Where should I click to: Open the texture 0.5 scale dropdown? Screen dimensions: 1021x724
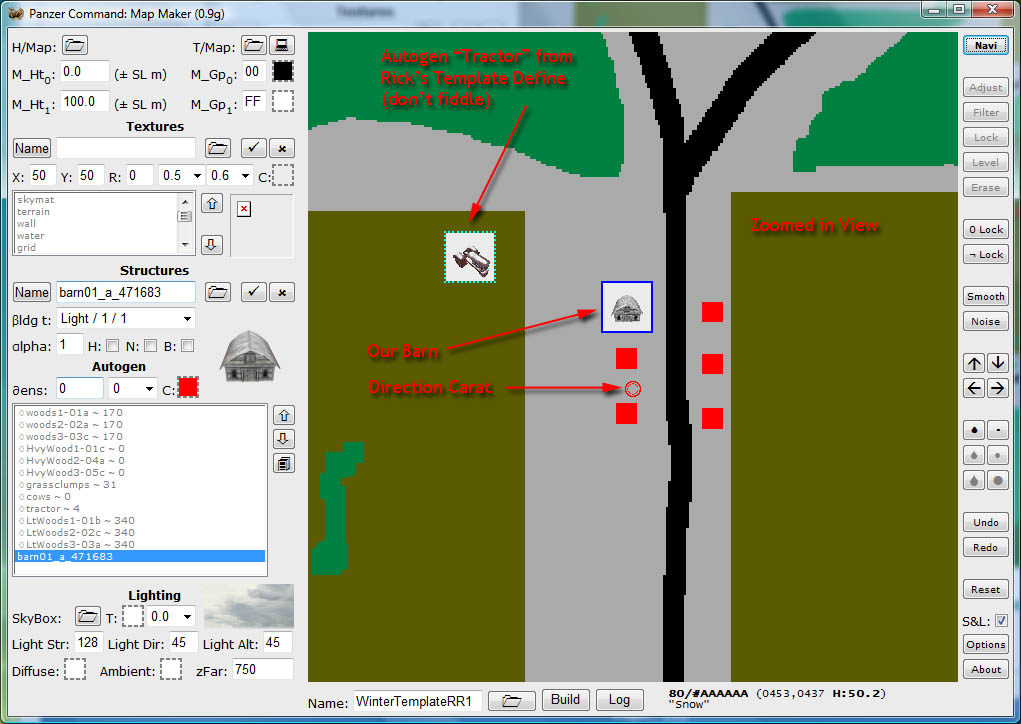point(182,176)
